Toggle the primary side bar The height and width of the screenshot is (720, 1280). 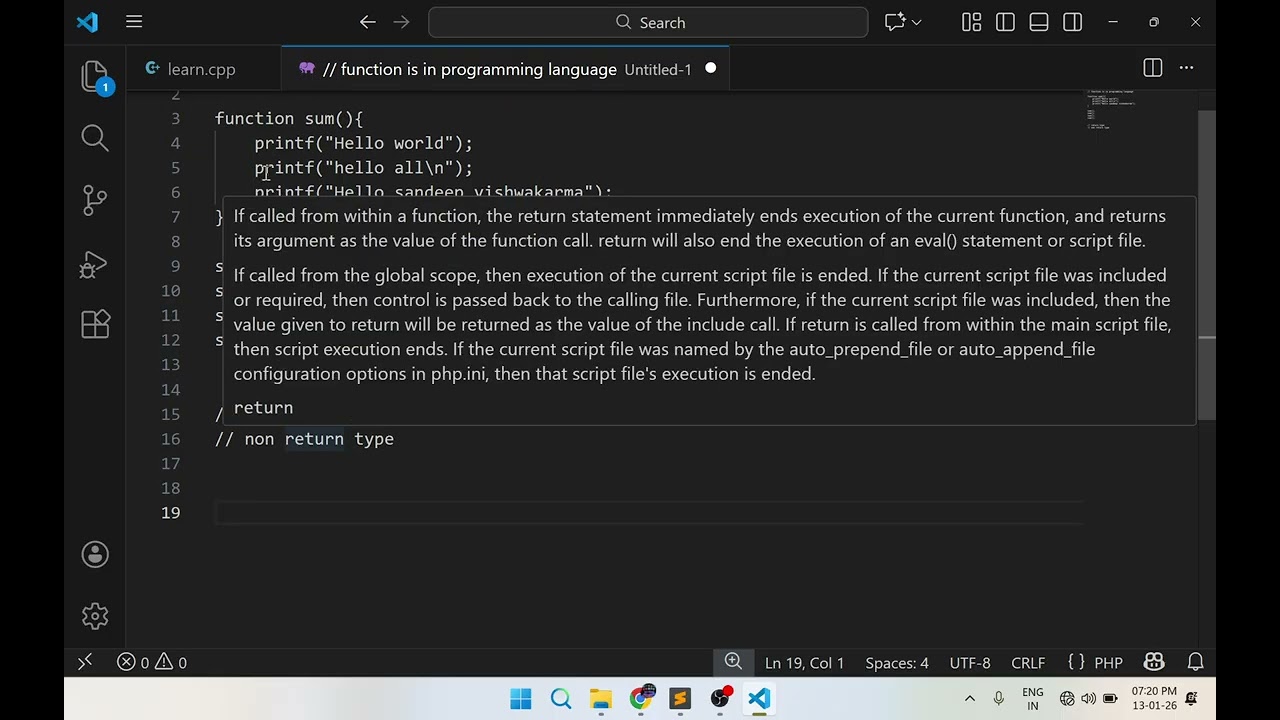[1005, 22]
